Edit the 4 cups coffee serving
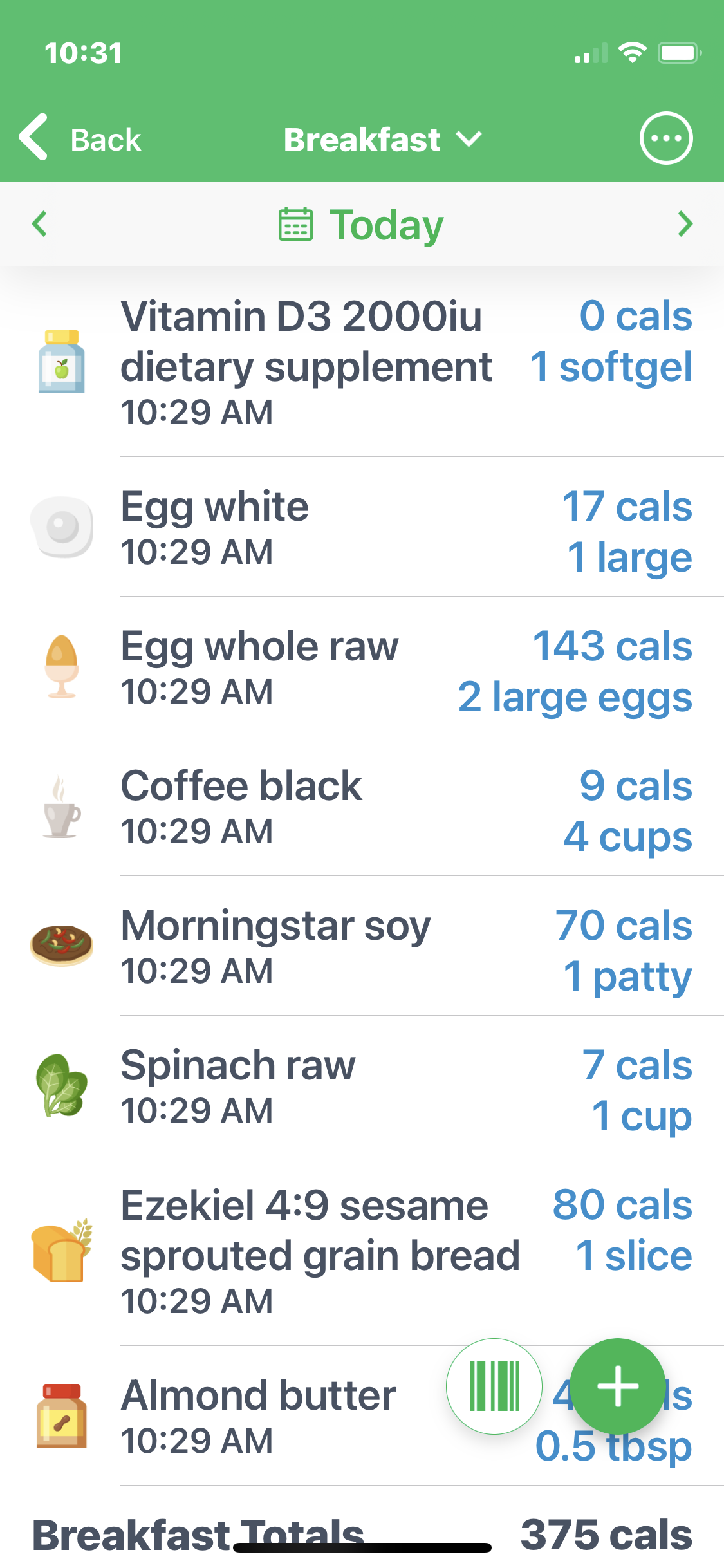724x1568 pixels. click(x=627, y=837)
